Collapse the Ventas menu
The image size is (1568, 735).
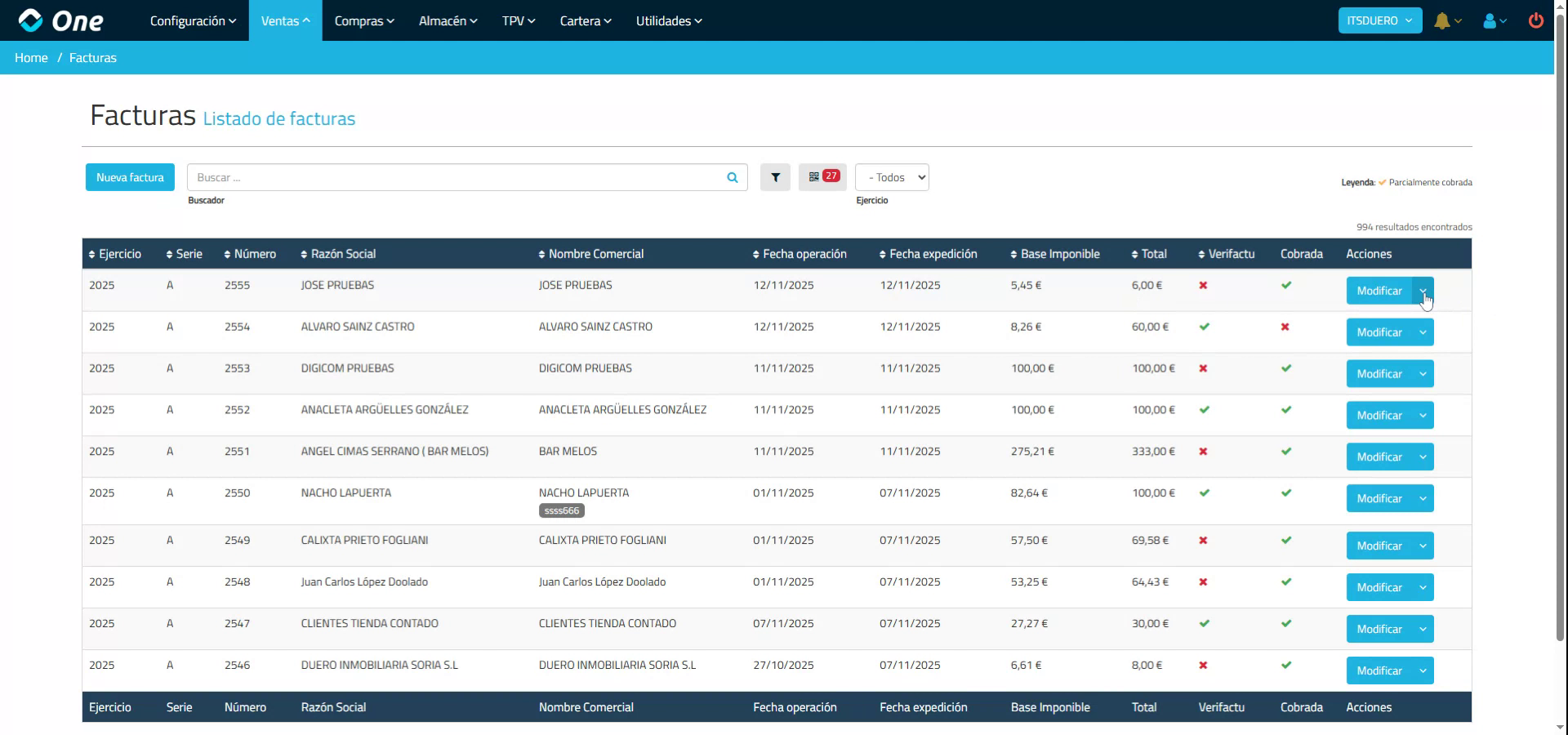284,20
